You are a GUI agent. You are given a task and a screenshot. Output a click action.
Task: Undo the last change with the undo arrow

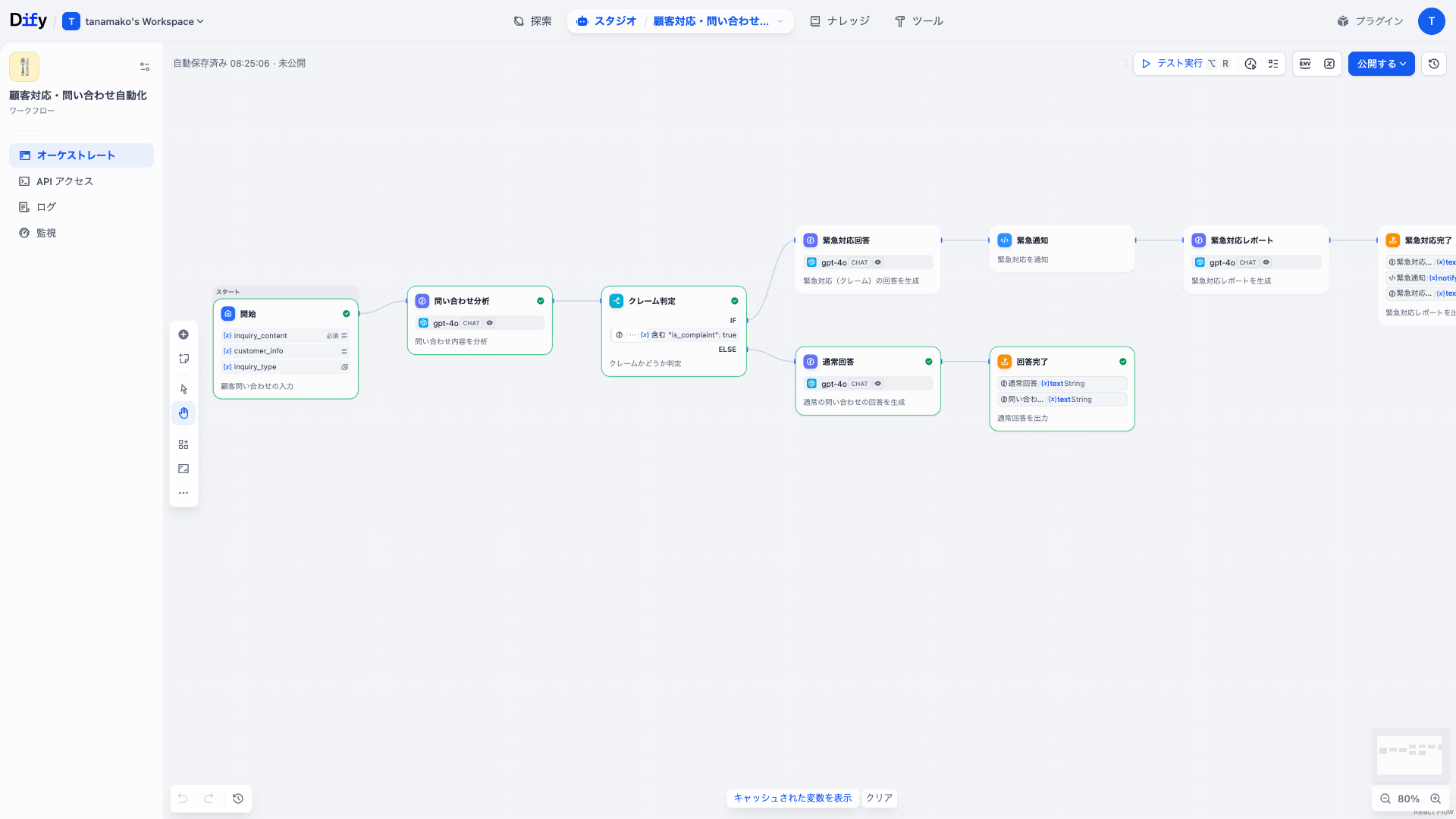click(182, 799)
